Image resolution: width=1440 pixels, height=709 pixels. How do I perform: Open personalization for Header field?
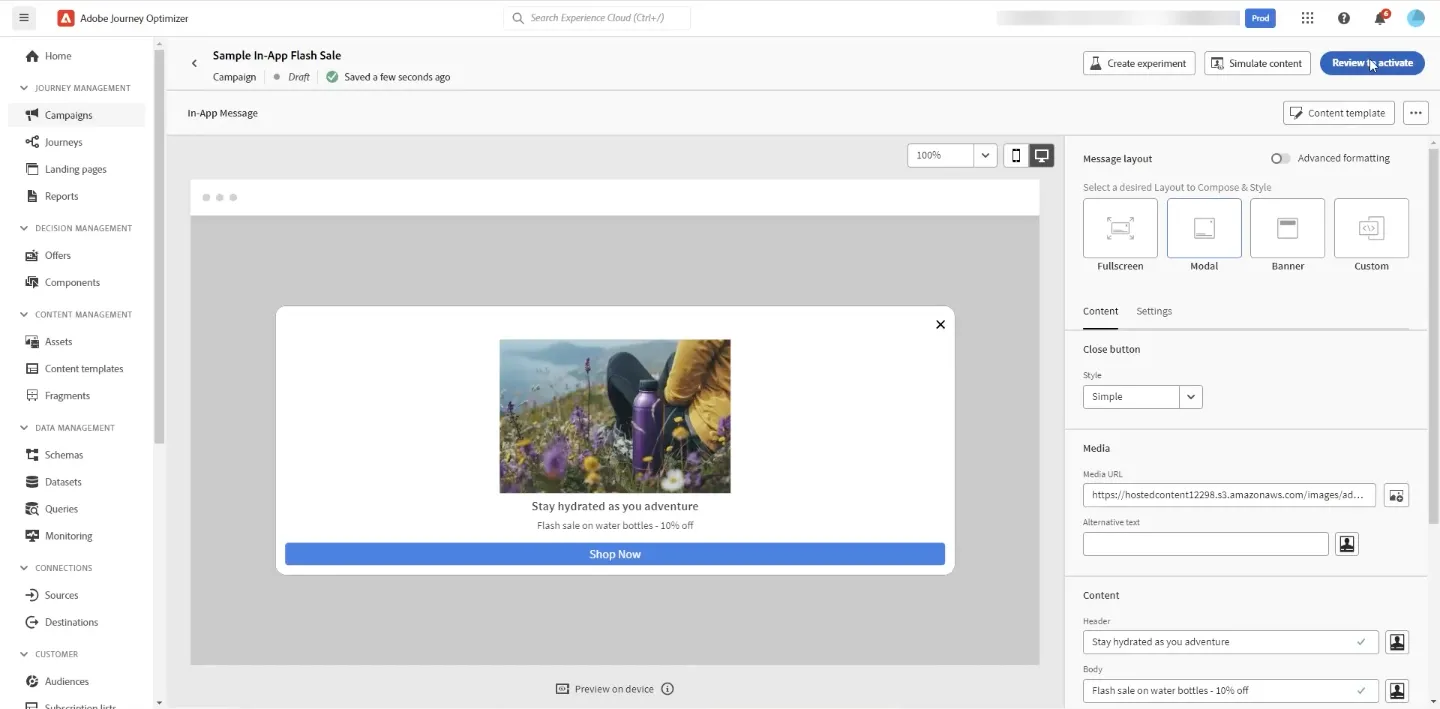pyautogui.click(x=1397, y=642)
